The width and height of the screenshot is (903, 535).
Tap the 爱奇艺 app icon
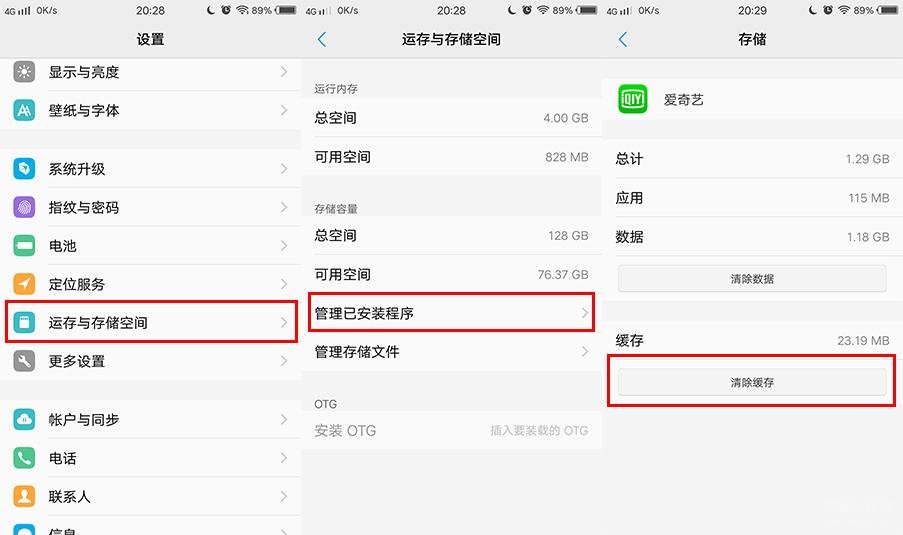pyautogui.click(x=633, y=99)
